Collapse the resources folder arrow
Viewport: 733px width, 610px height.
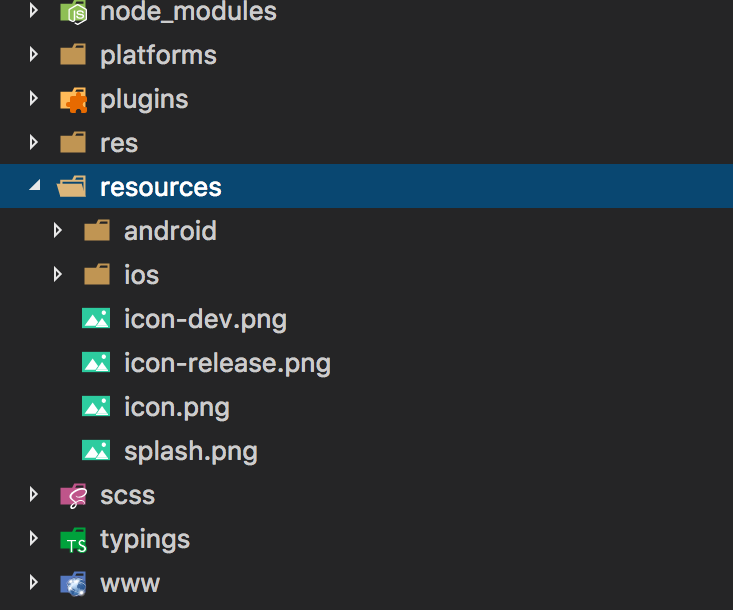[35, 186]
